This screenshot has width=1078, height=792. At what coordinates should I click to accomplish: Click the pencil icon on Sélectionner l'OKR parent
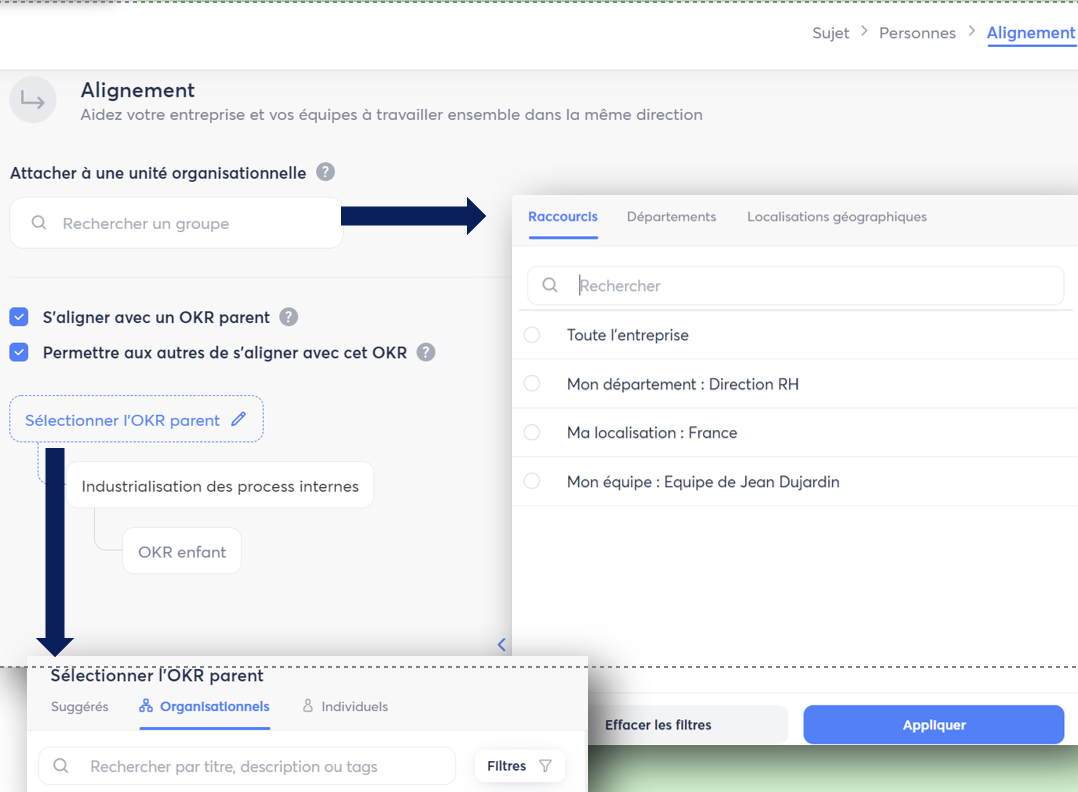pyautogui.click(x=238, y=420)
